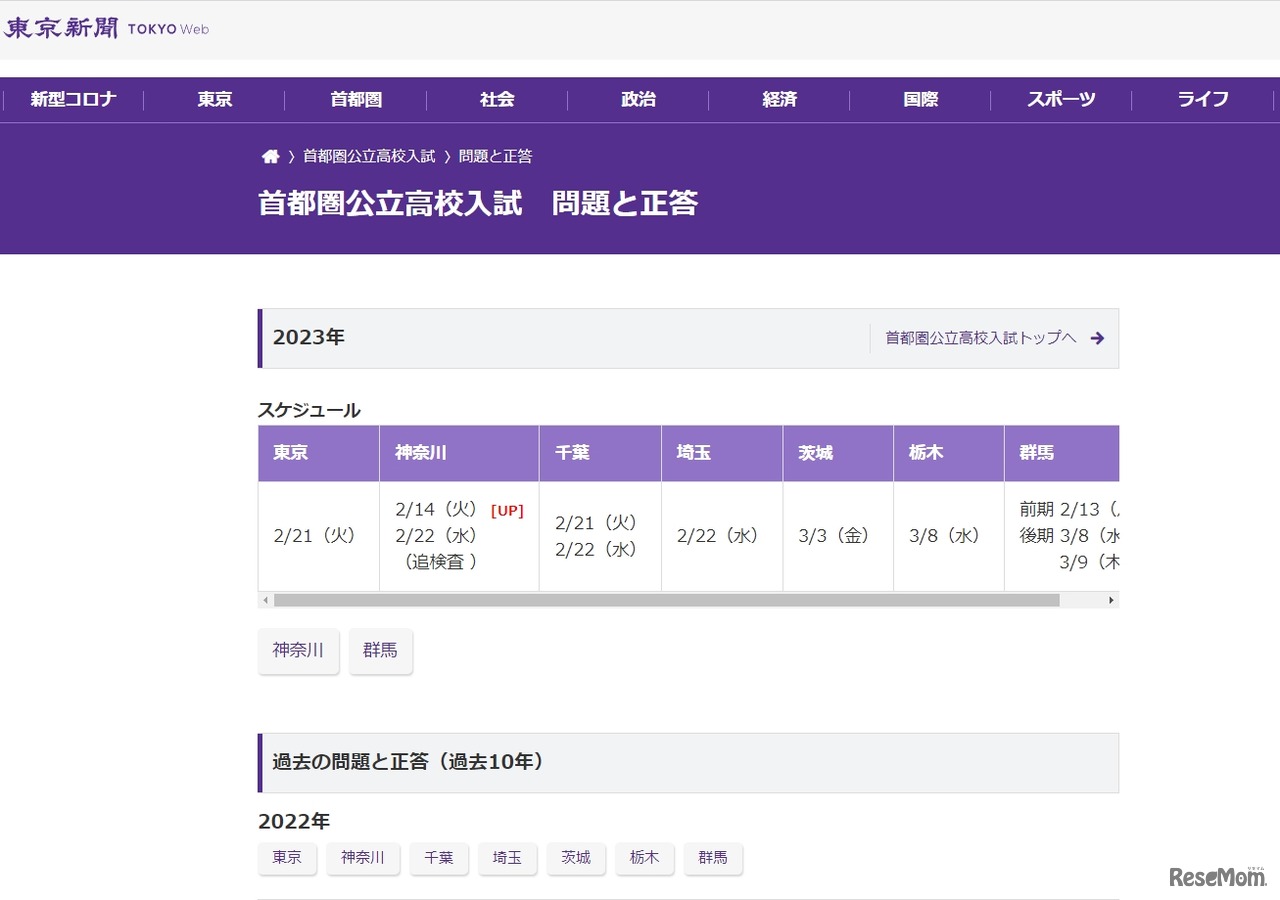This screenshot has height=900, width=1280.
Task: Navigate to the 国際 section
Action: pyautogui.click(x=919, y=100)
